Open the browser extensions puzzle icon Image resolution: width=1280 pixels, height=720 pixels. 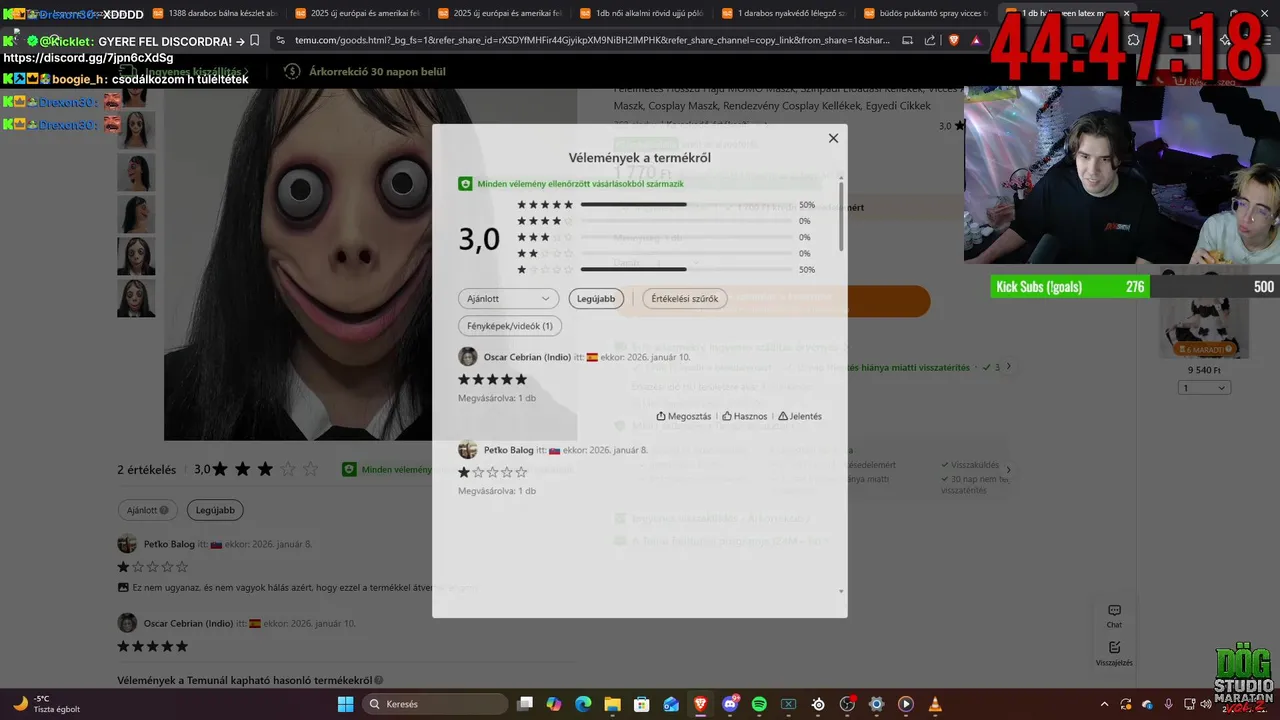(1133, 40)
